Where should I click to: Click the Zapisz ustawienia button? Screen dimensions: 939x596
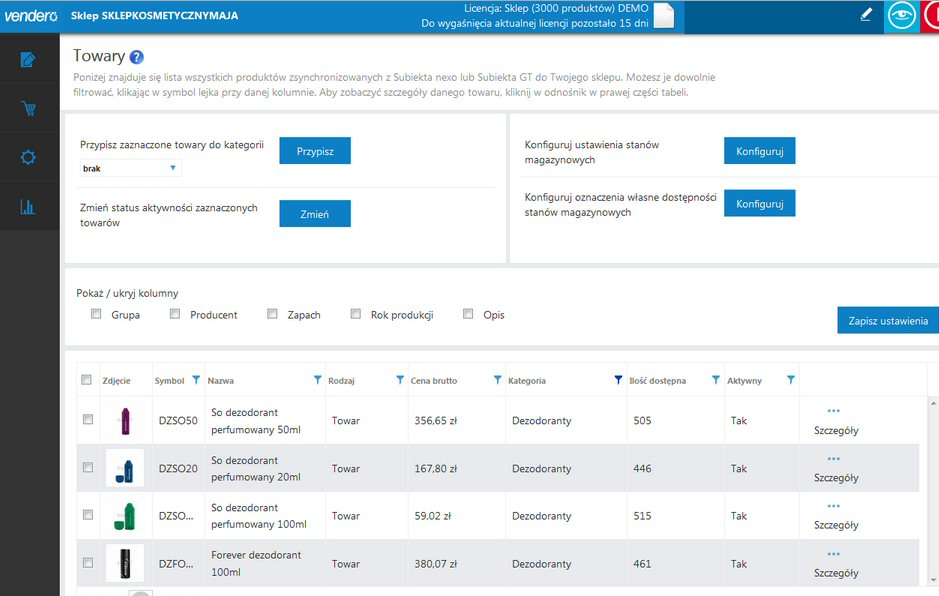[x=887, y=320]
